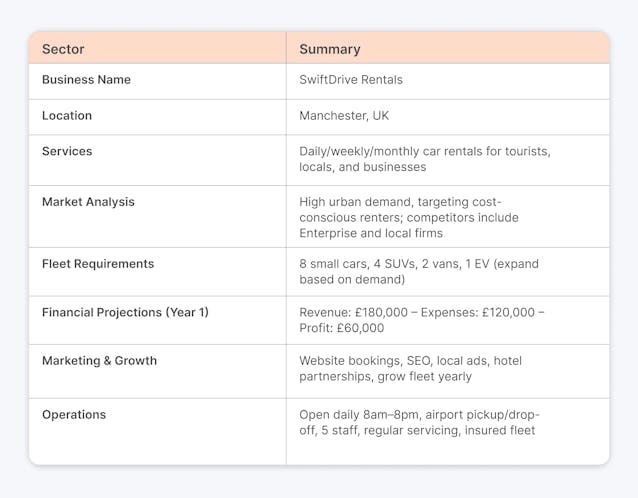The width and height of the screenshot is (638, 498).
Task: Click the high urban demand summary text
Action: 400,202
